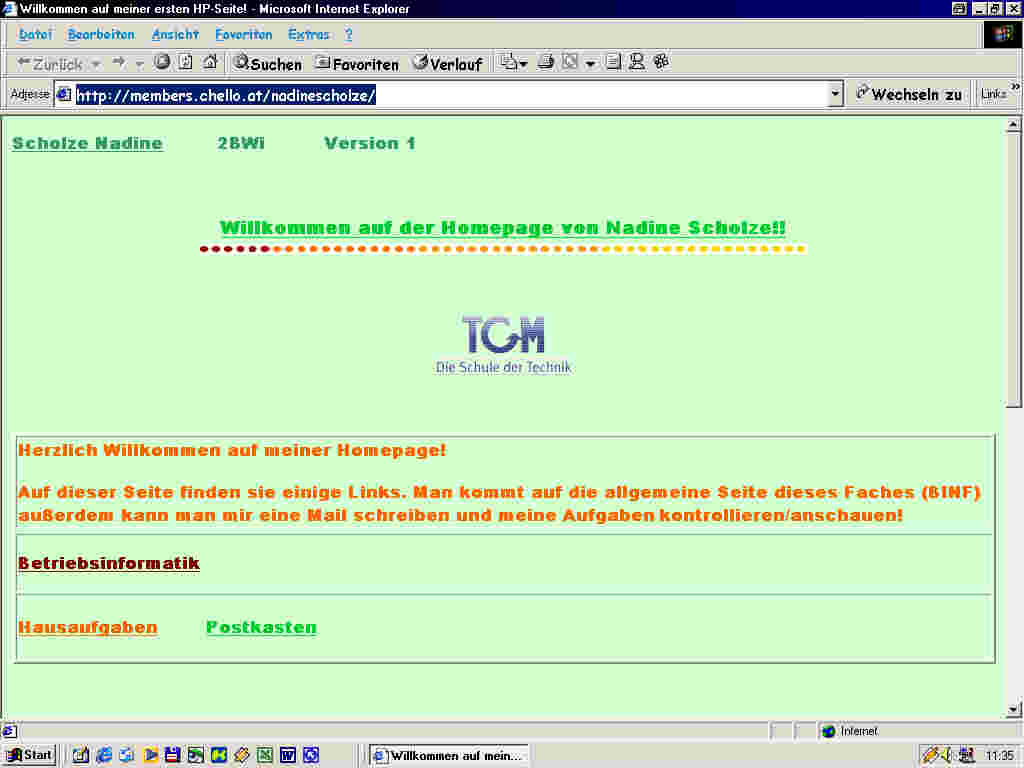Image resolution: width=1024 pixels, height=768 pixels.
Task: Open the forward history dropdown arrow
Action: 139,64
